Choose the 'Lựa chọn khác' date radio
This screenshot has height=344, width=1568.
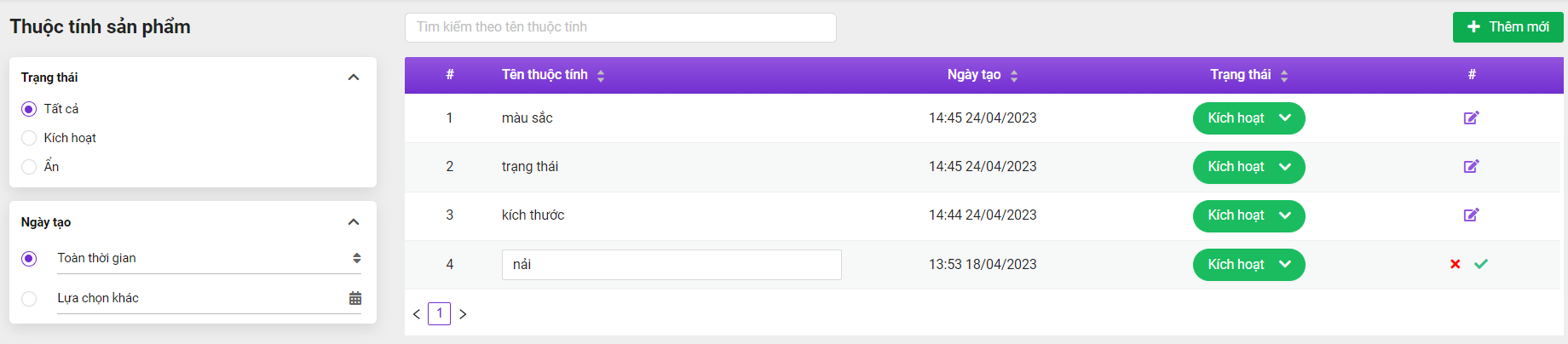[x=29, y=299]
